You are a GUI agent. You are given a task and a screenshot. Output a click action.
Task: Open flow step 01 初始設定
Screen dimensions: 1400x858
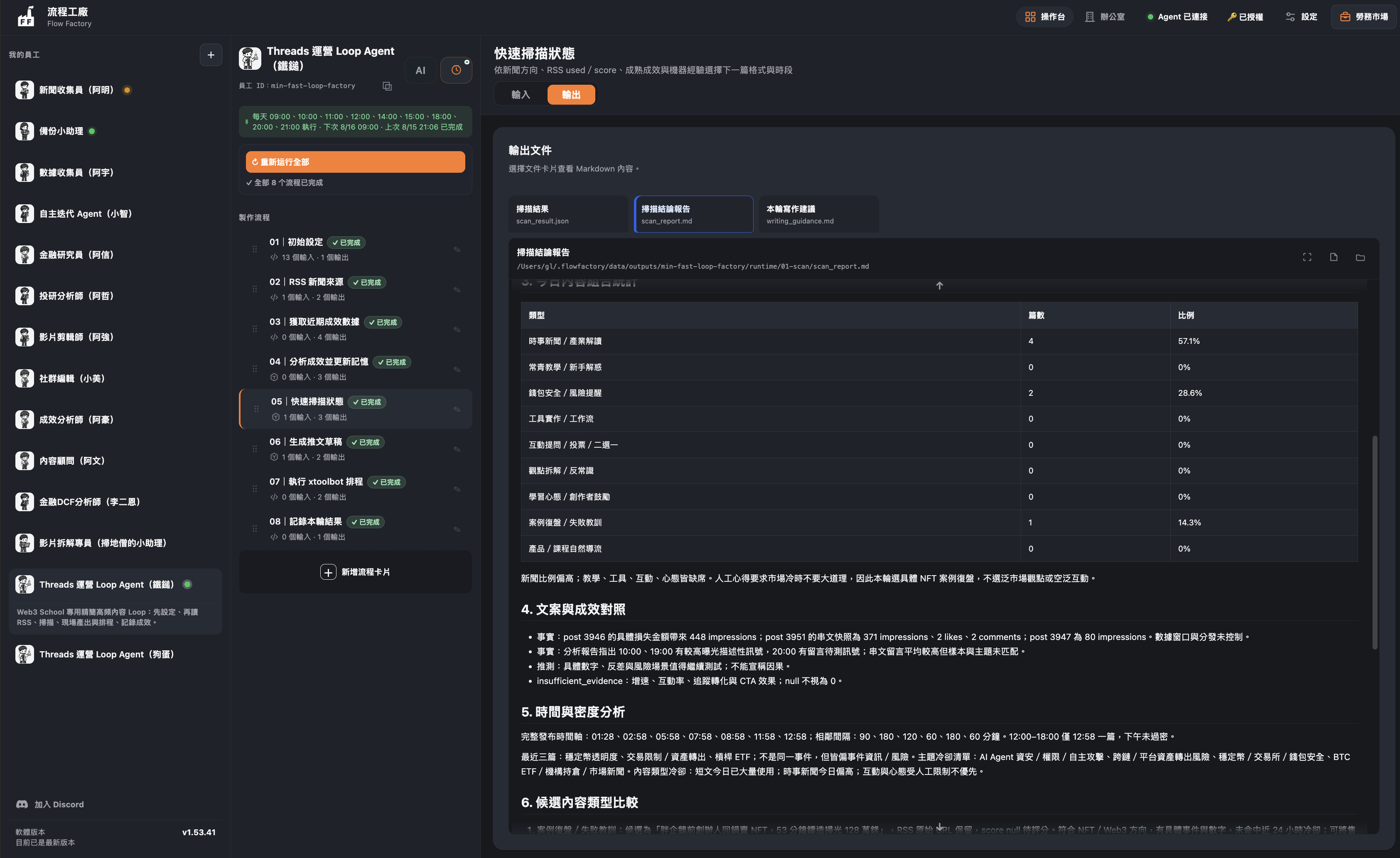point(355,249)
